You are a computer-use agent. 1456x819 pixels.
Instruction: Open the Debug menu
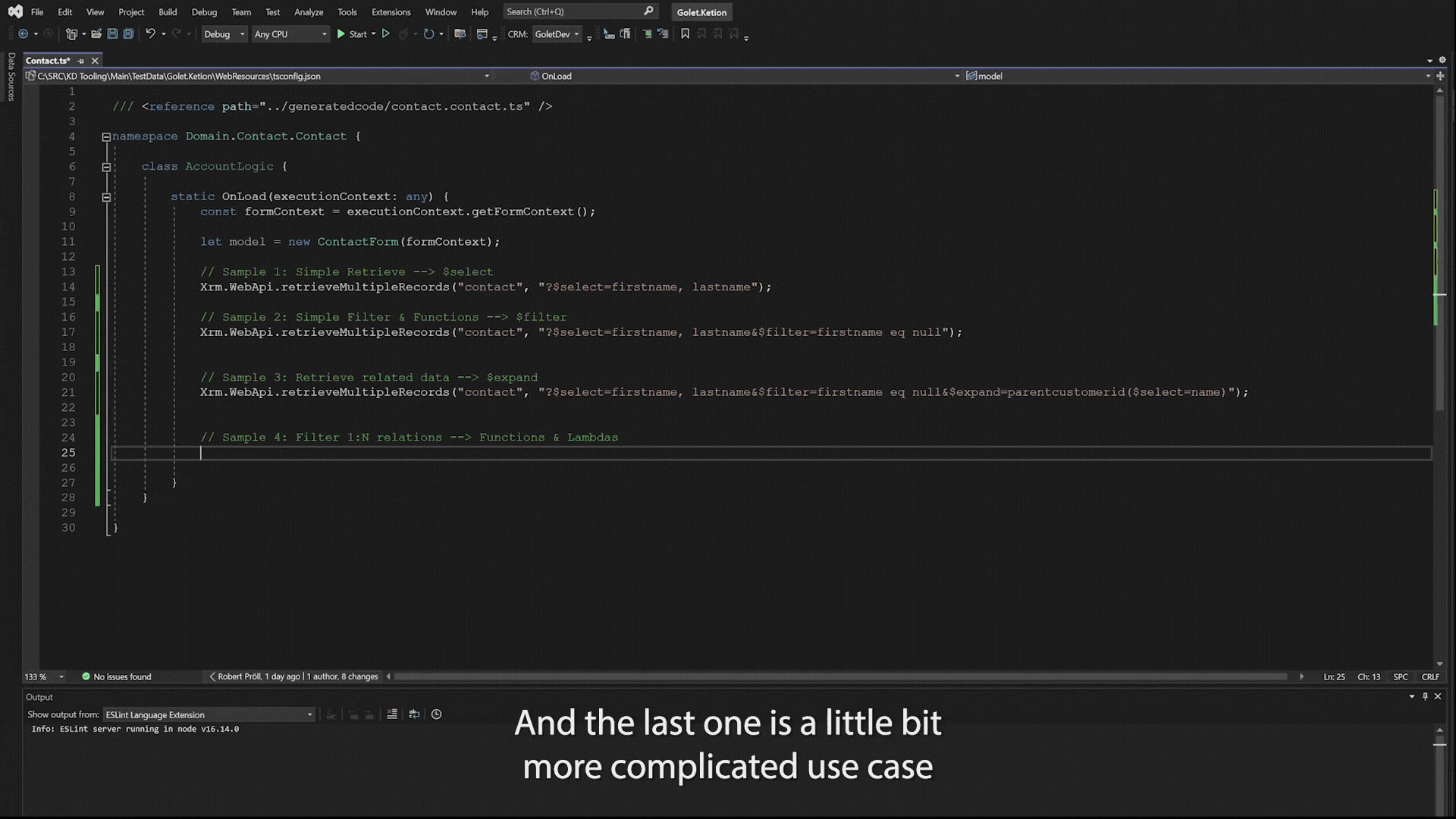coord(204,12)
